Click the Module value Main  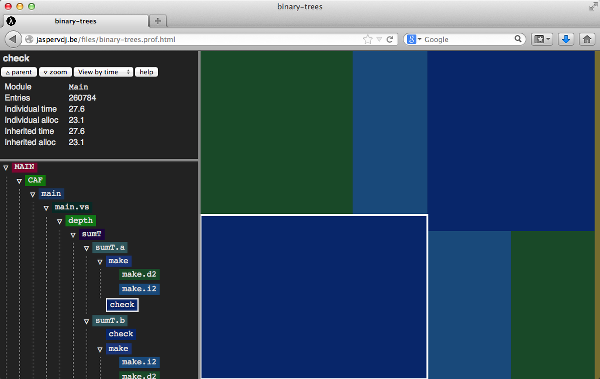[x=78, y=87]
